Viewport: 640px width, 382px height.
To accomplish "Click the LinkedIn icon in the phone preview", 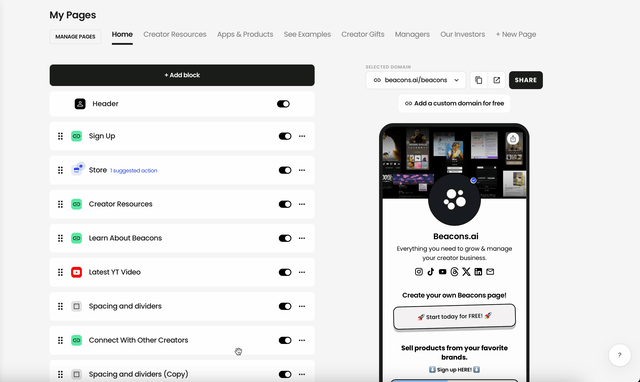I will point(478,272).
